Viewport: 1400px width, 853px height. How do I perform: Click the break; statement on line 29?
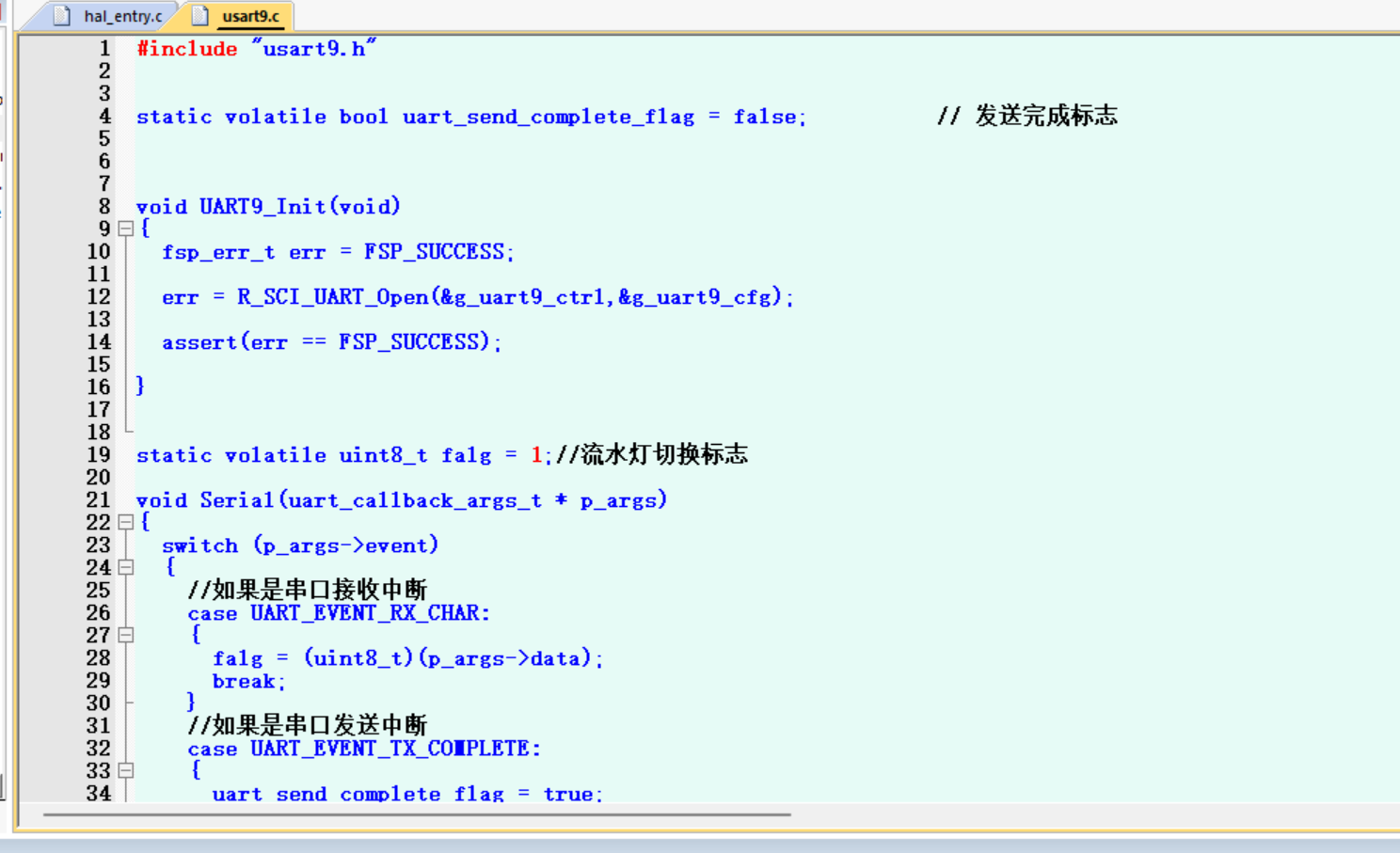point(248,681)
